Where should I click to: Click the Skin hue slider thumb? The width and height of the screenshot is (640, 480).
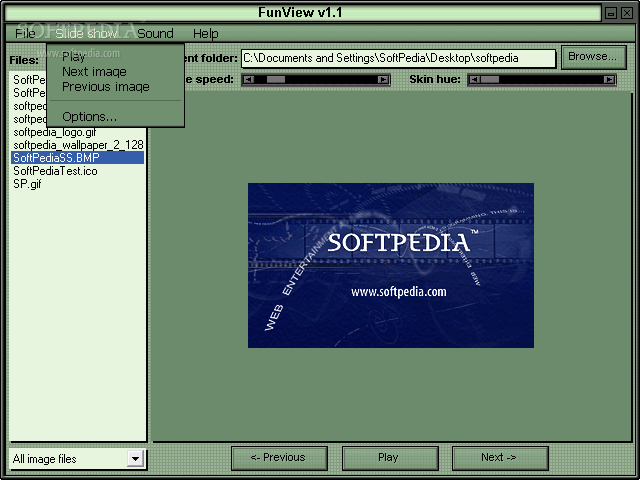click(490, 80)
